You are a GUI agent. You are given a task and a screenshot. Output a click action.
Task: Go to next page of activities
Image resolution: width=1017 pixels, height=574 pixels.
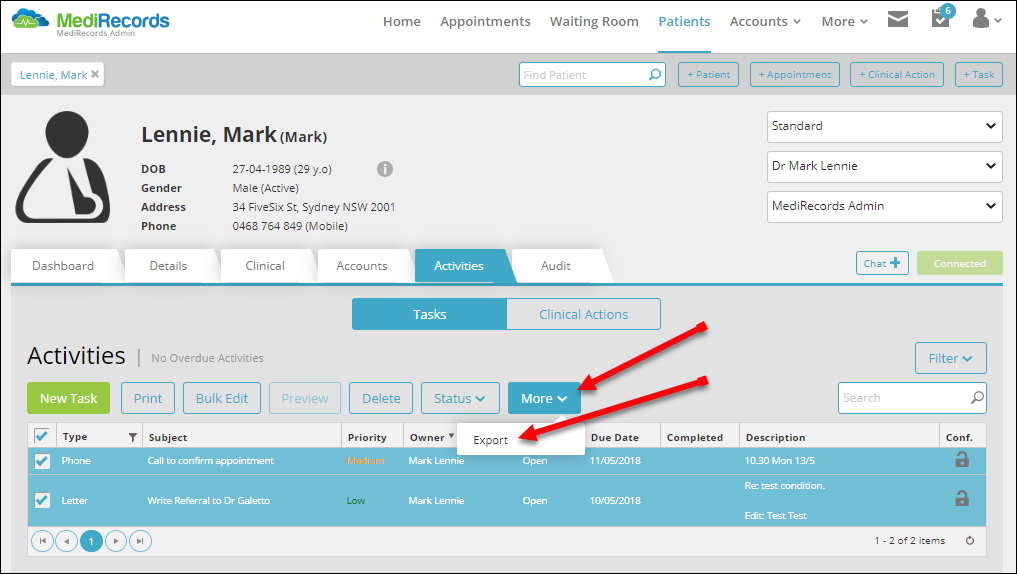pyautogui.click(x=116, y=541)
